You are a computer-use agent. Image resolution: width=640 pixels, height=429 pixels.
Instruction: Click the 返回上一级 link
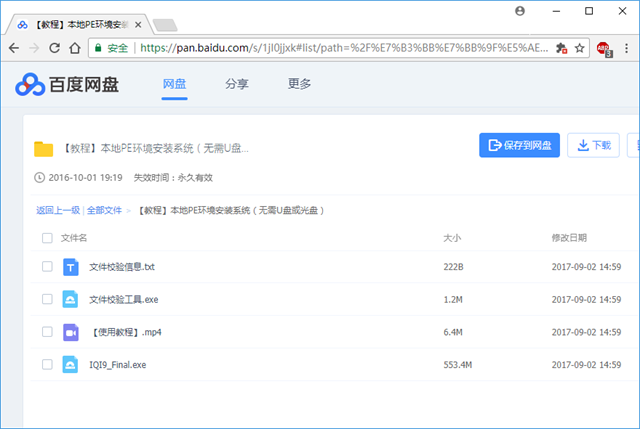pos(58,210)
